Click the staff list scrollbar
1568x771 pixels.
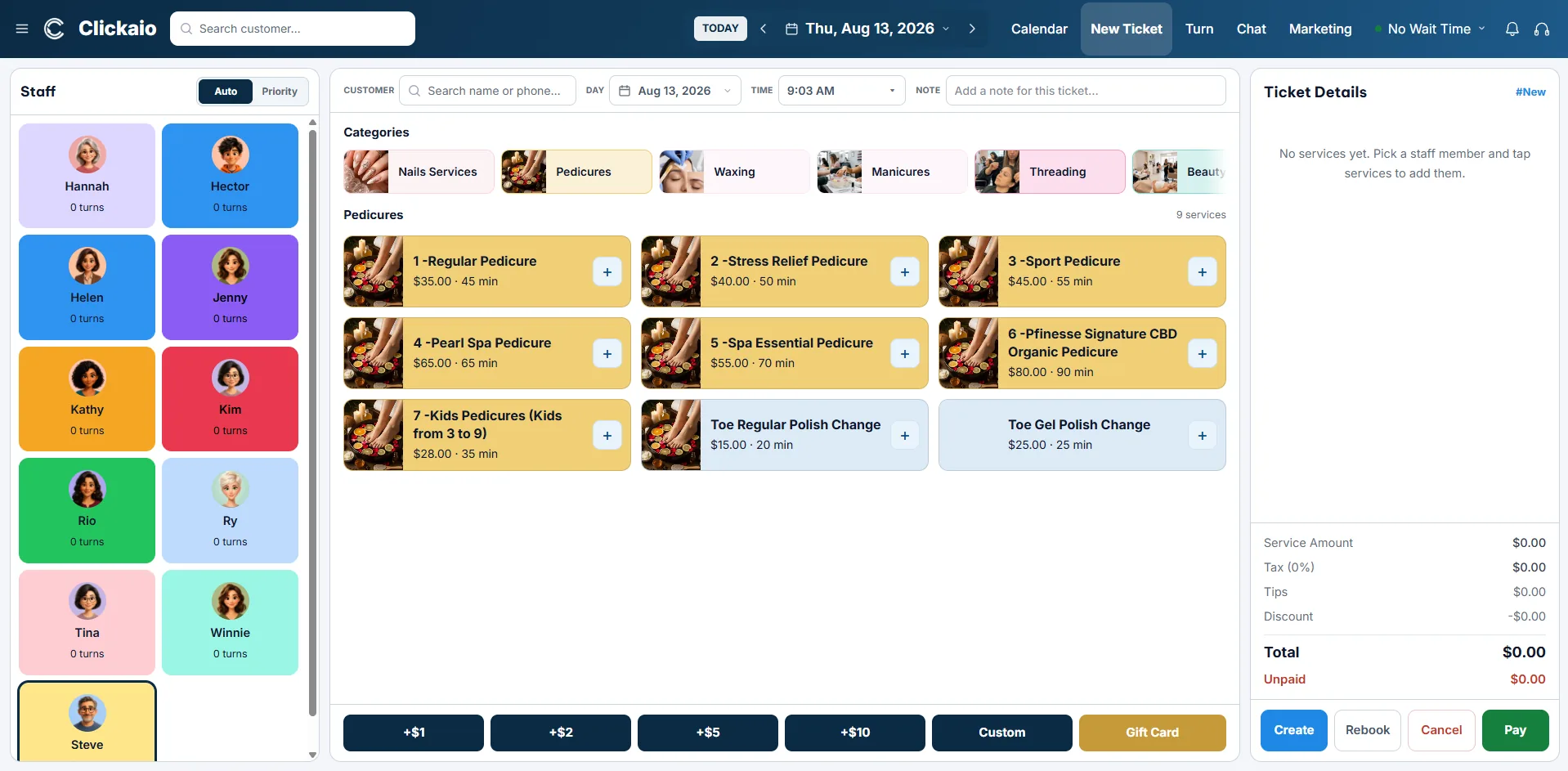pos(313,423)
